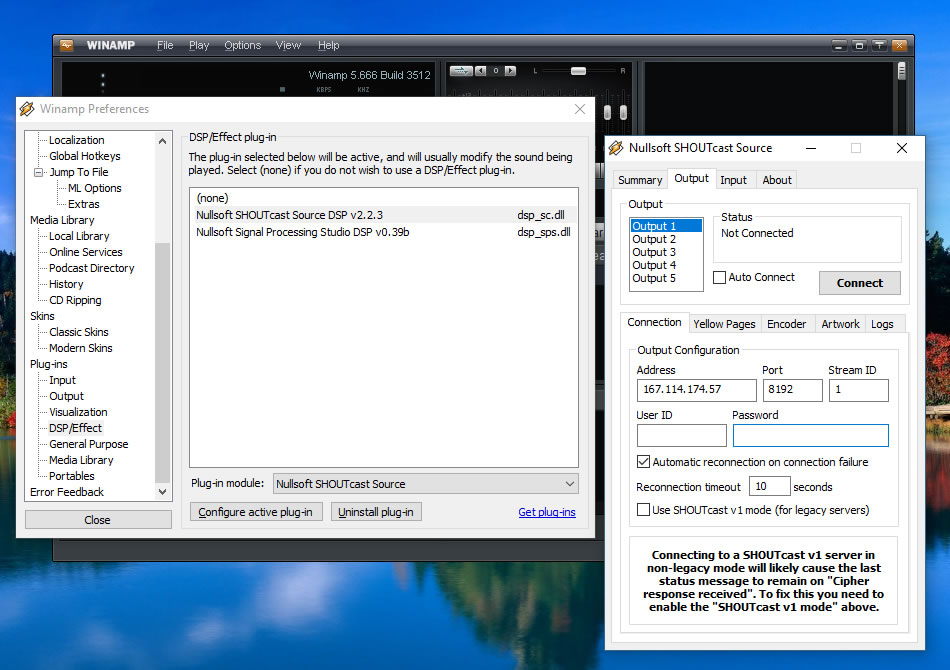Open Classic Skins preferences
This screenshot has height=670, width=950.
pos(79,333)
